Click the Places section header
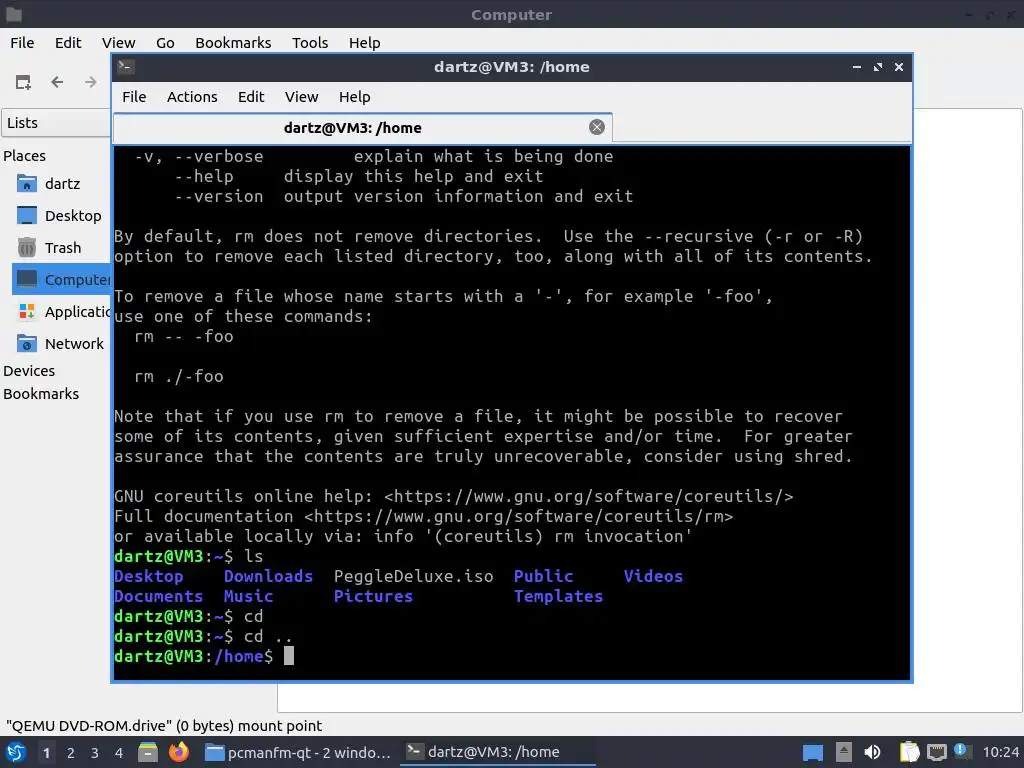 [24, 156]
